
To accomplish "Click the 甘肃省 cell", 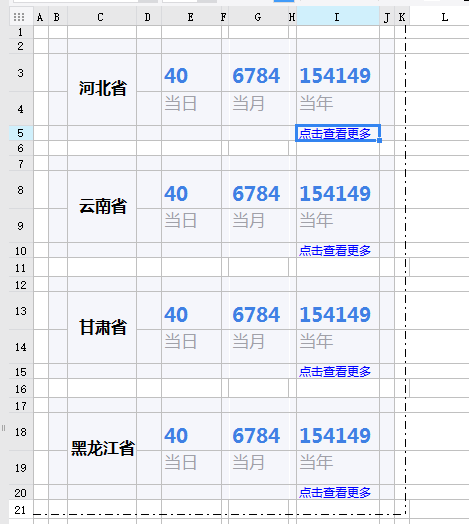I will tap(102, 328).
